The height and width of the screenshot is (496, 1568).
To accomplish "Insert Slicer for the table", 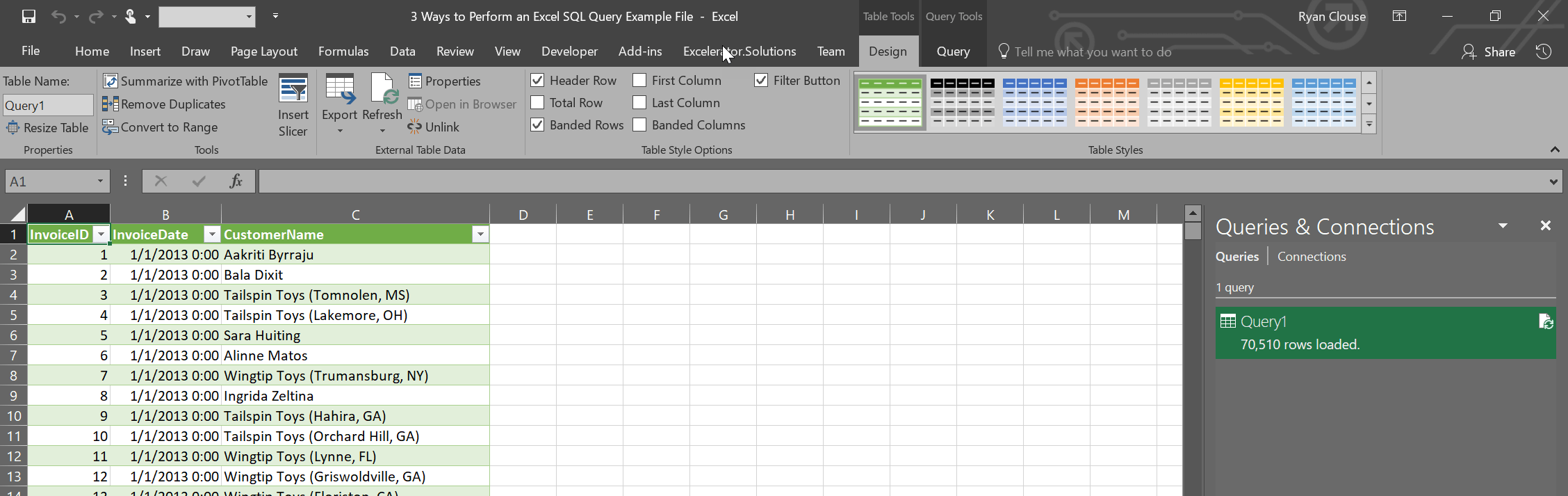I will [293, 106].
